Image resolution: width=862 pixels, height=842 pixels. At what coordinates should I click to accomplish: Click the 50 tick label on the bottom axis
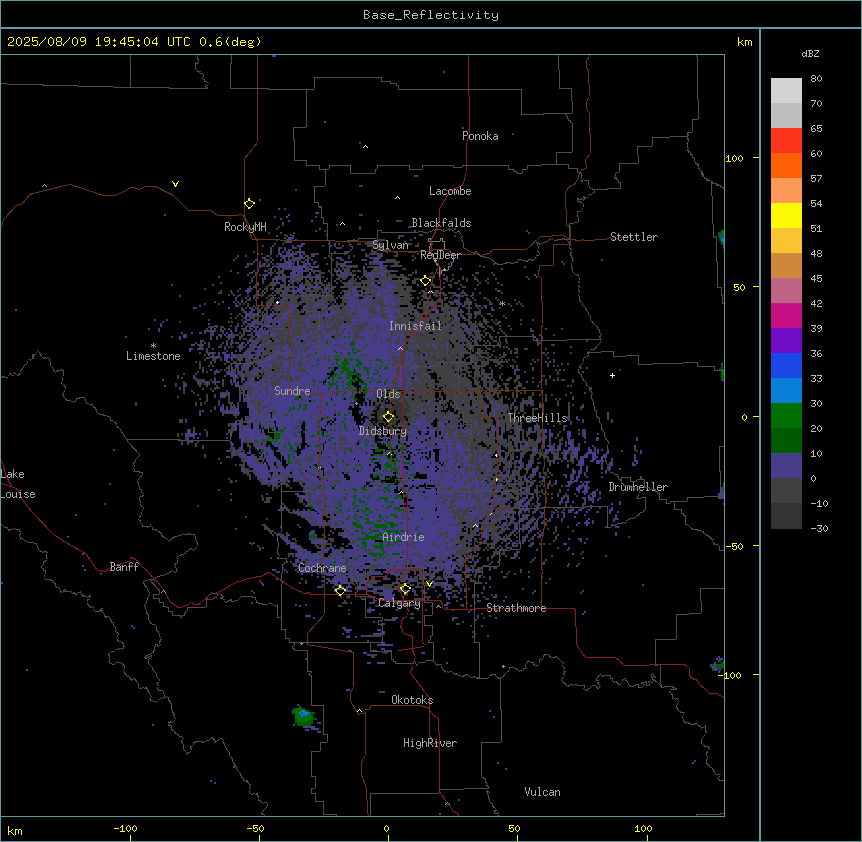(x=514, y=828)
